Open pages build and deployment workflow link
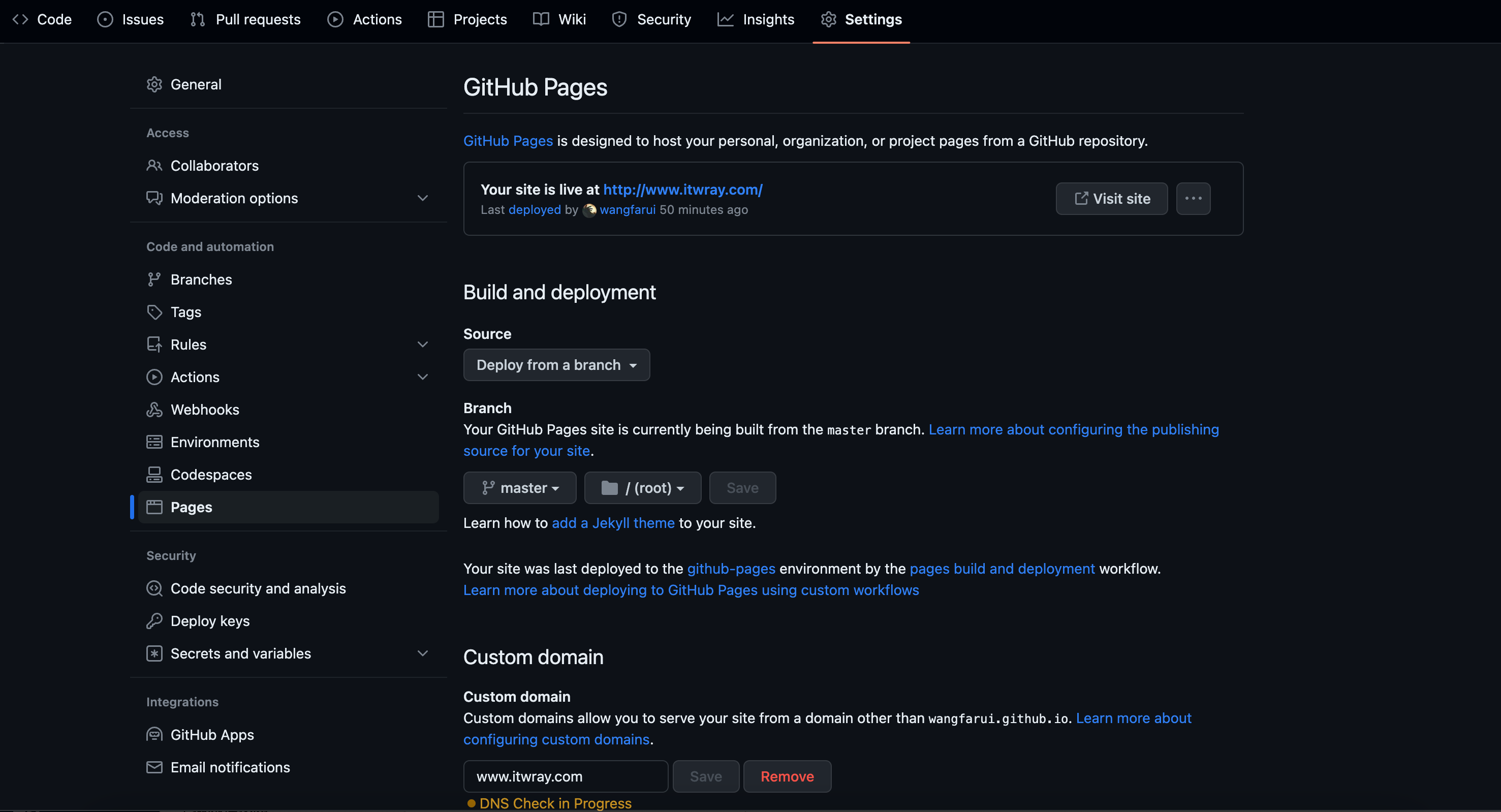 (1002, 569)
